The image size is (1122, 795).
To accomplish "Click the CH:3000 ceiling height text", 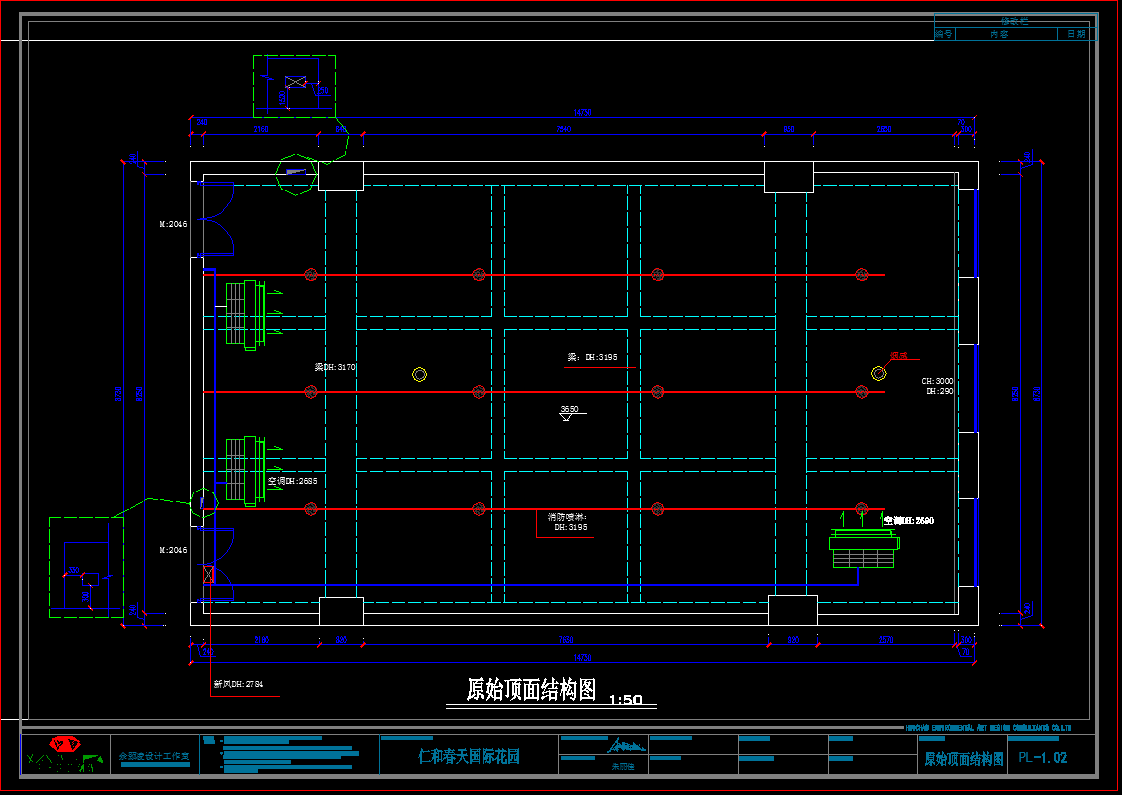I will 937,381.
